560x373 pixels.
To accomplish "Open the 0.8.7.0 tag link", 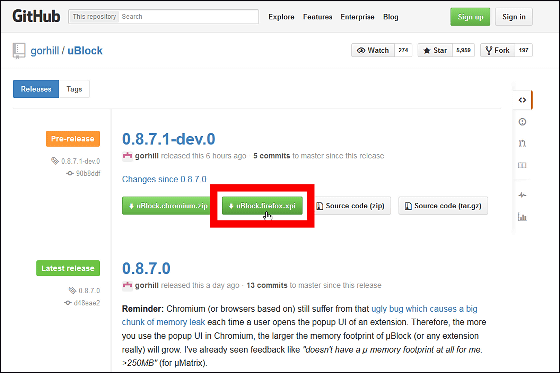I will pyautogui.click(x=89, y=290).
